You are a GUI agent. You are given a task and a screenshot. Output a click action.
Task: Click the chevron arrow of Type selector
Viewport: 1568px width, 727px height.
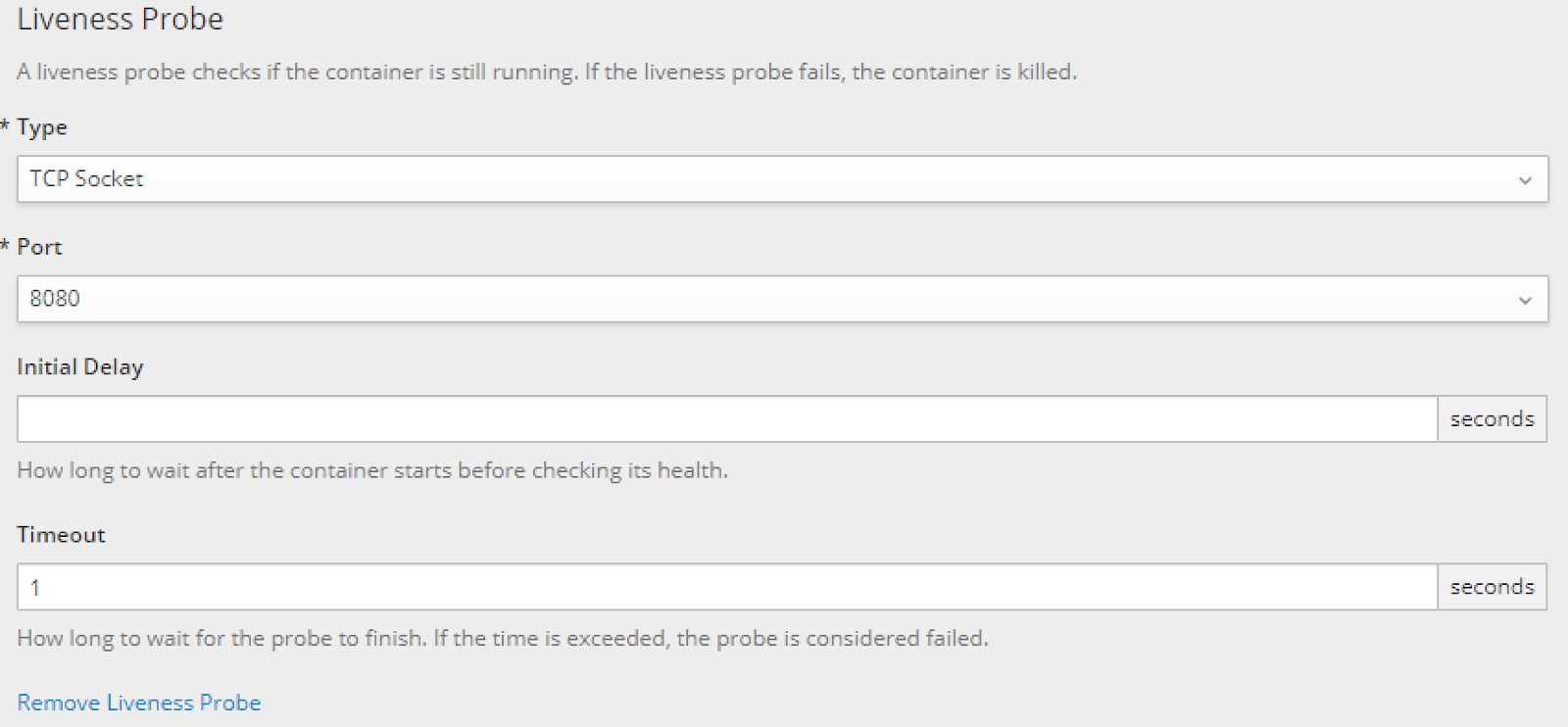[x=1525, y=180]
